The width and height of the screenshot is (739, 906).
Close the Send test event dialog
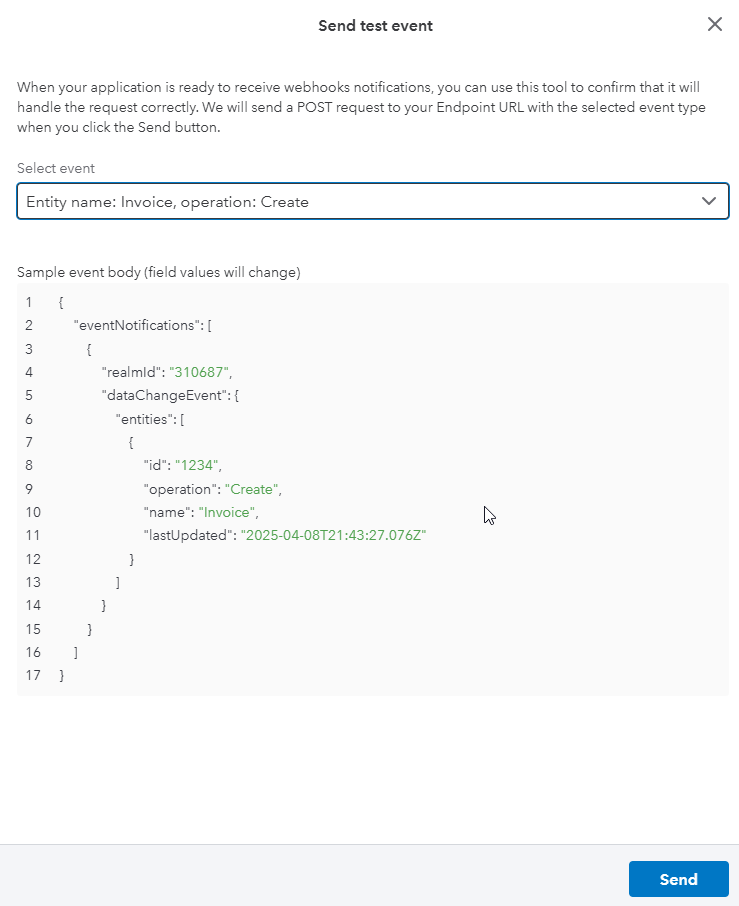715,24
